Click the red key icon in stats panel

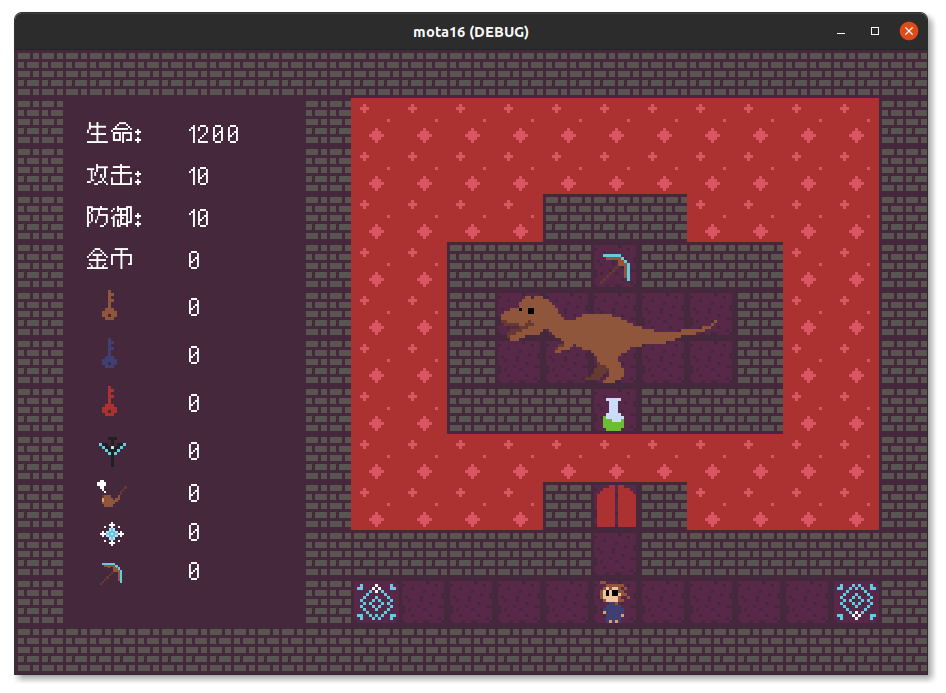109,402
